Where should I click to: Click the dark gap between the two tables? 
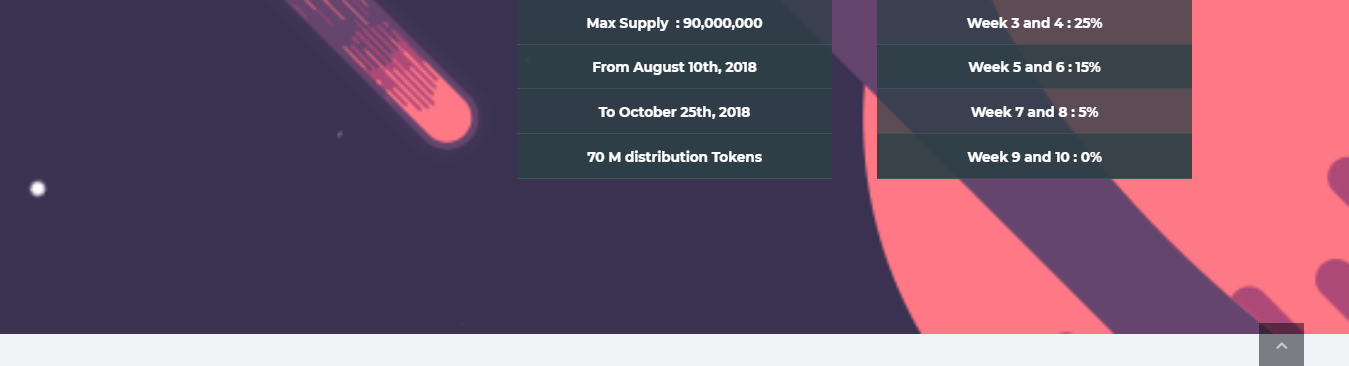point(854,89)
